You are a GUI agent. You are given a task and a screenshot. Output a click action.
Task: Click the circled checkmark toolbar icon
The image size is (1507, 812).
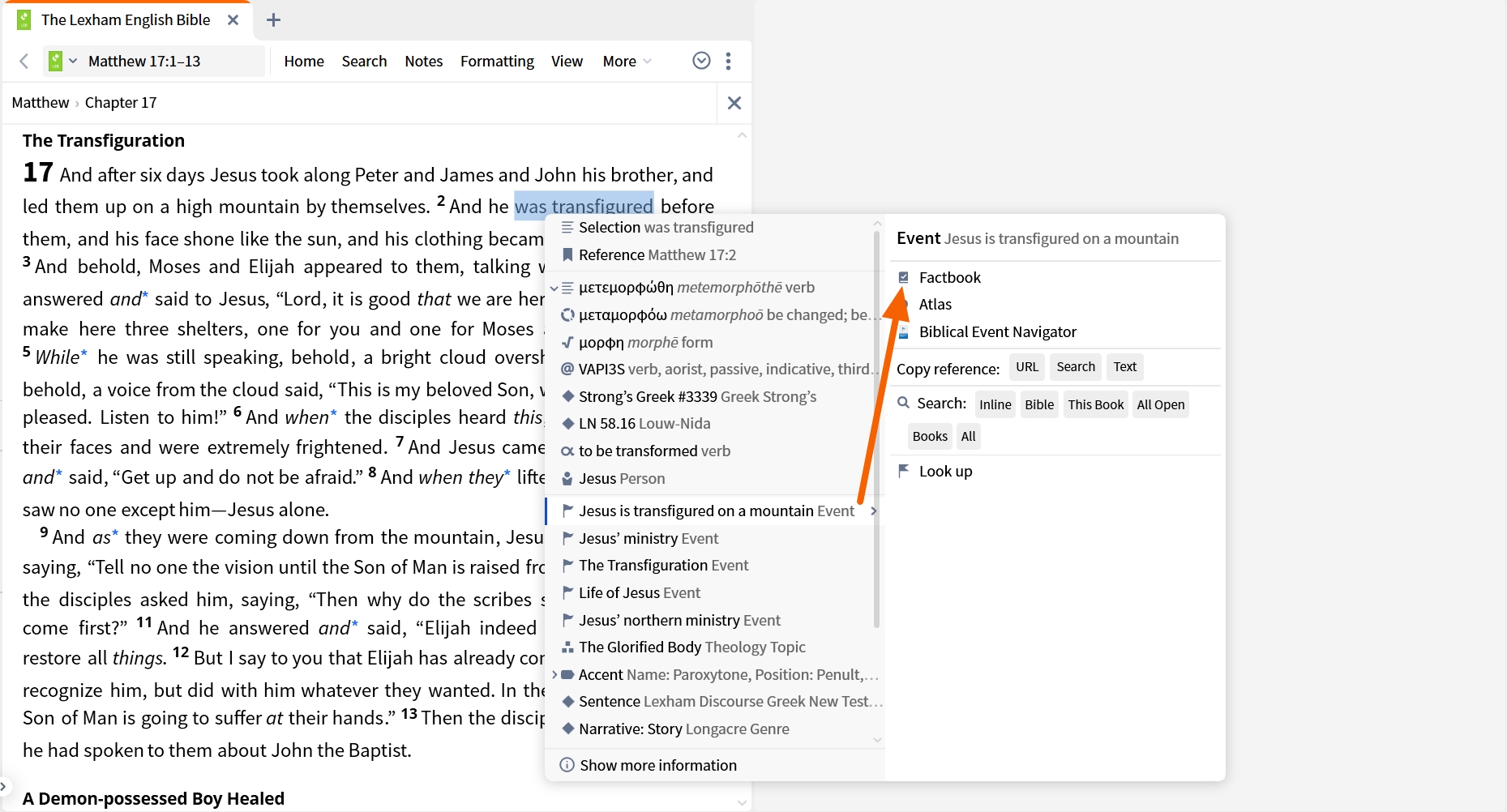pos(702,61)
